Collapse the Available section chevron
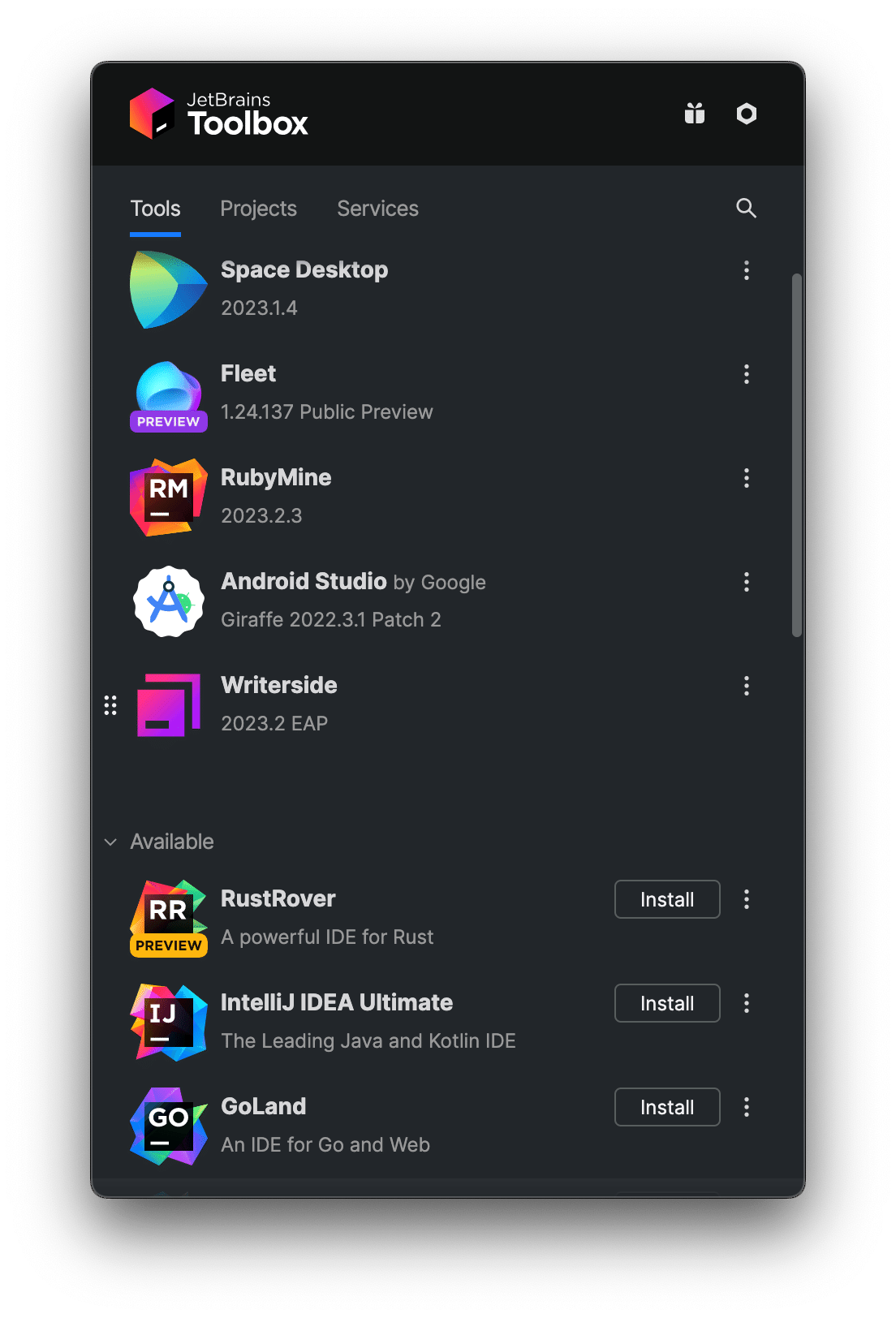This screenshot has height=1318, width=896. (x=110, y=842)
